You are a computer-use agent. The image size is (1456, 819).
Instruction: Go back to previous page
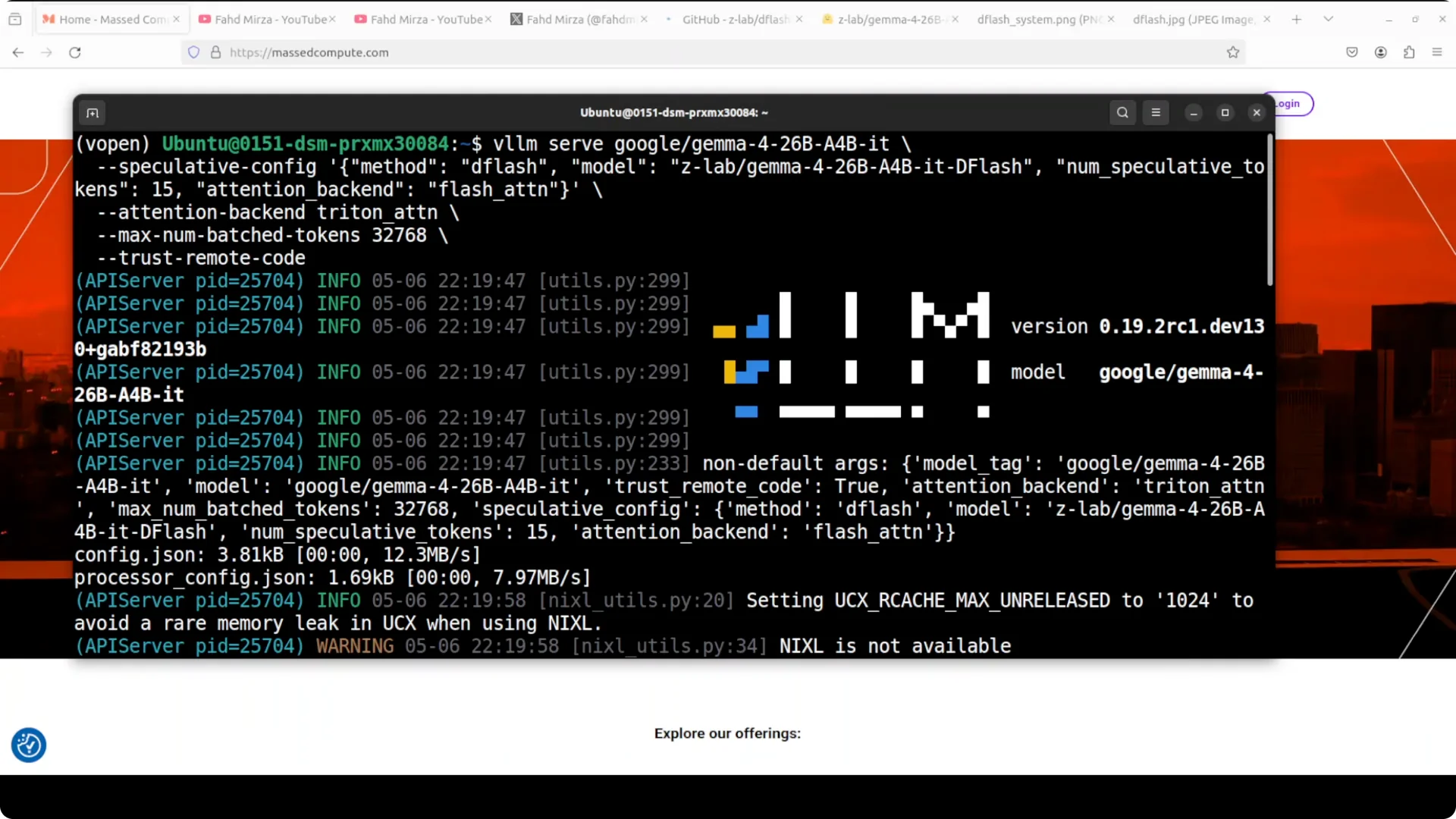pos(18,52)
